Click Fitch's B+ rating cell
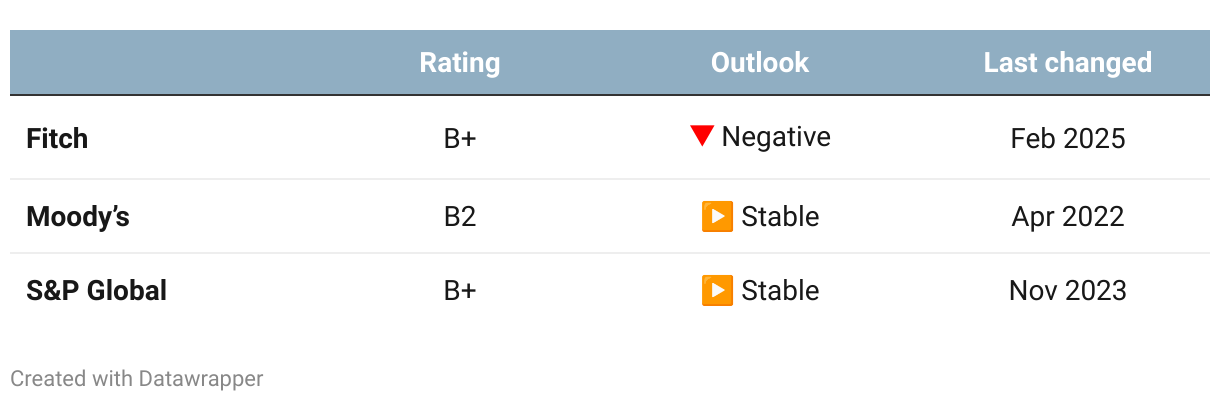Viewport: 1220px width, 402px height. (x=460, y=138)
